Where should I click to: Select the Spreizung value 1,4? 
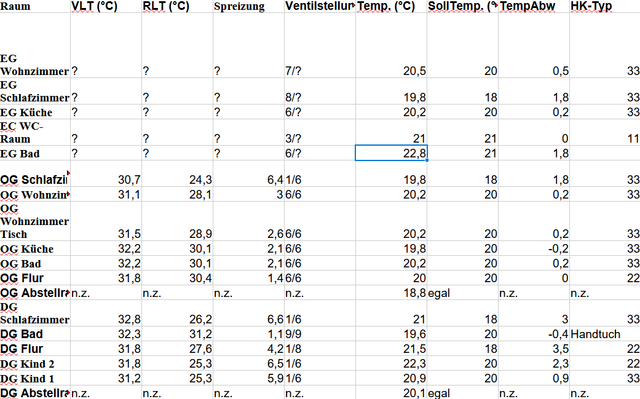coord(249,278)
